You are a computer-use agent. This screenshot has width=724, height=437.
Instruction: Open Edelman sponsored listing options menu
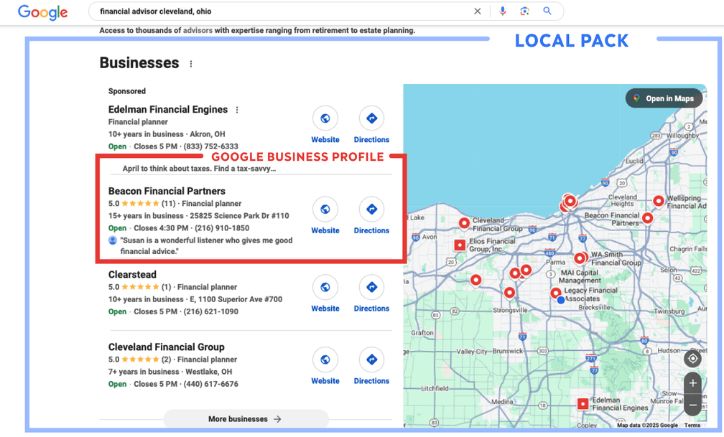click(x=237, y=110)
